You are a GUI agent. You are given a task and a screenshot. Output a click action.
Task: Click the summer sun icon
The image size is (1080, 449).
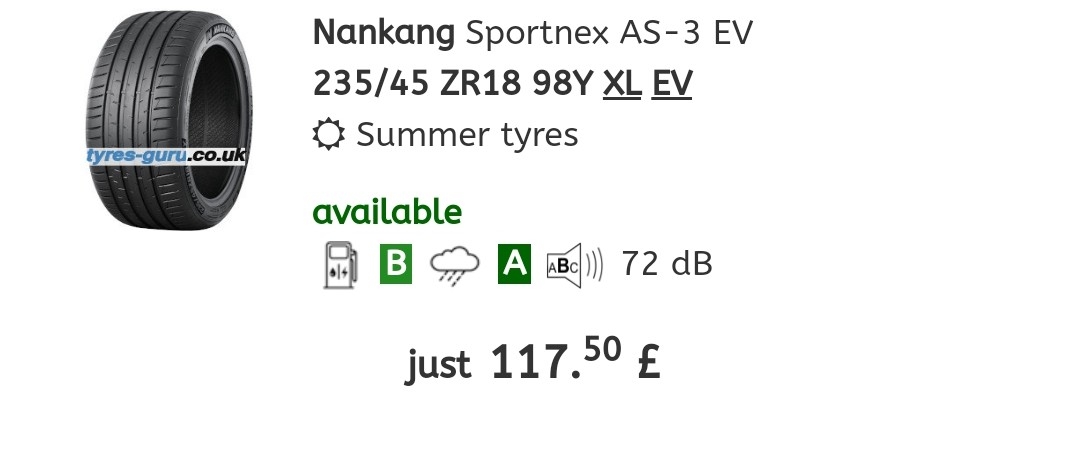[329, 134]
